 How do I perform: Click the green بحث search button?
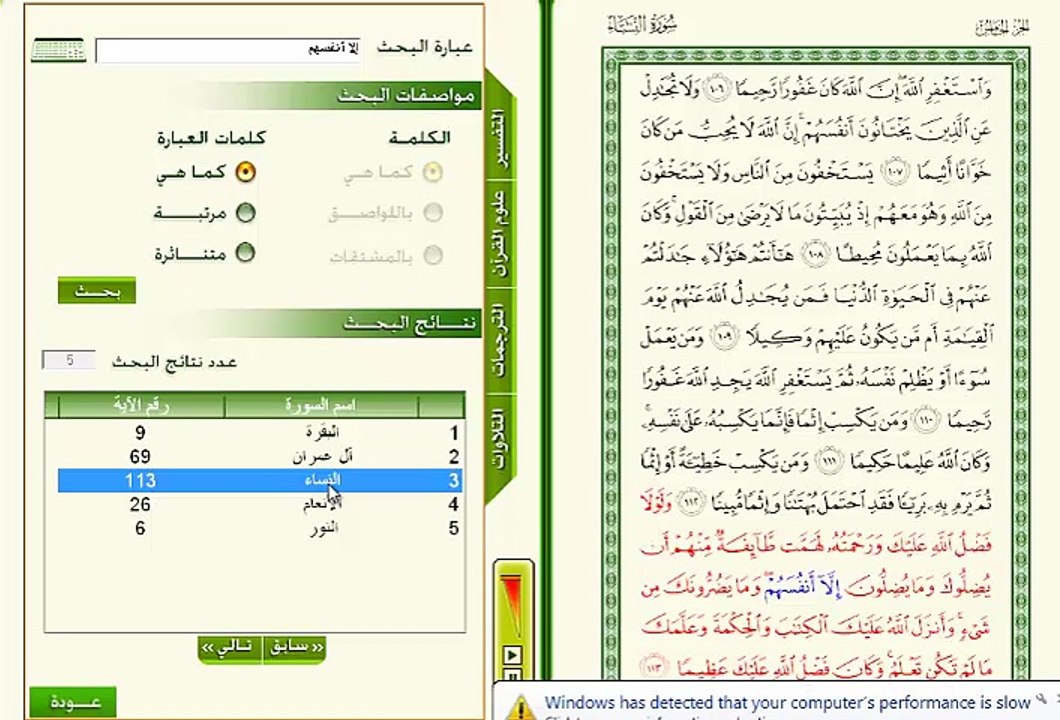point(97,291)
